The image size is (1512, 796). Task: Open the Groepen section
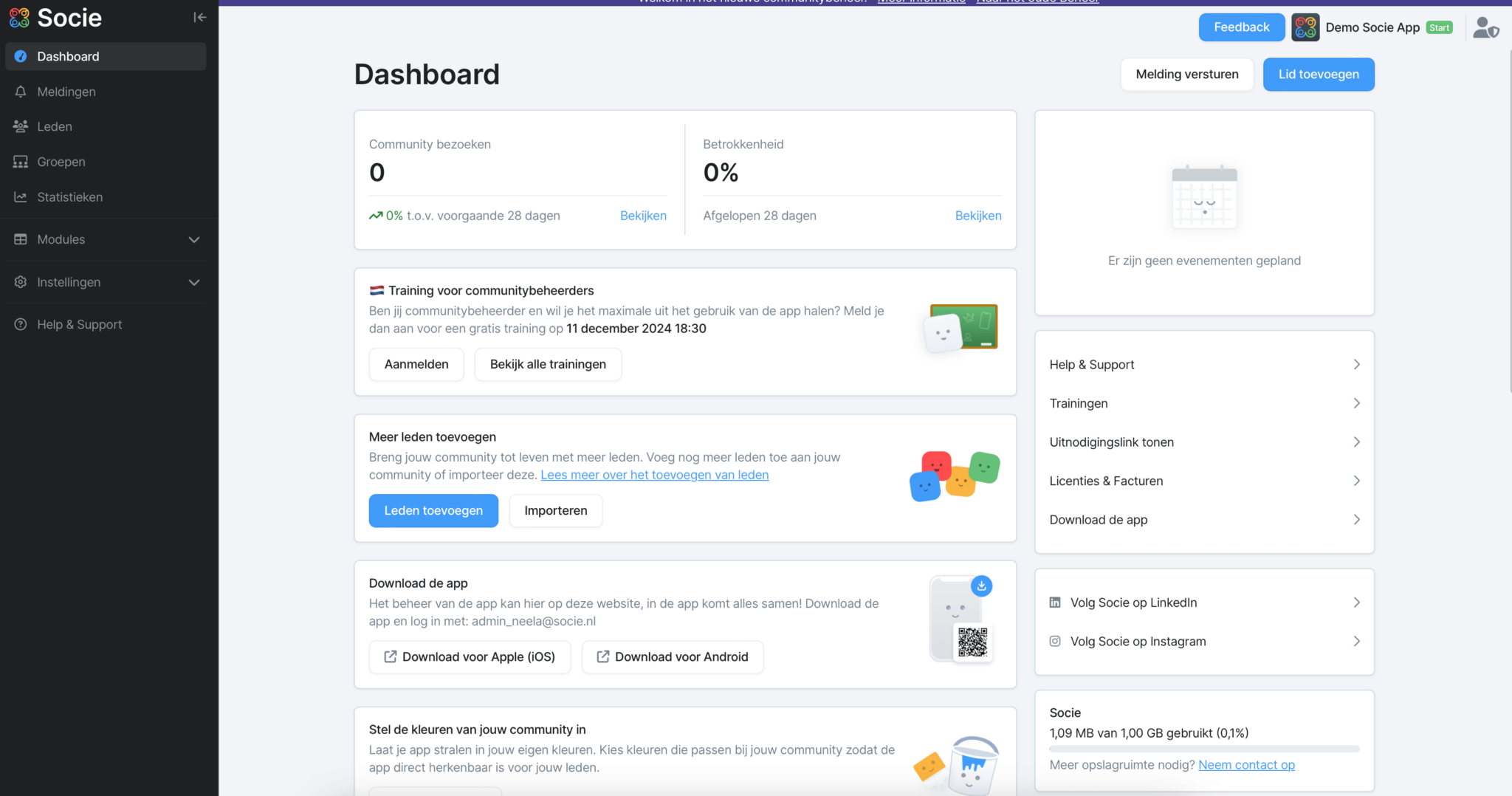61,162
